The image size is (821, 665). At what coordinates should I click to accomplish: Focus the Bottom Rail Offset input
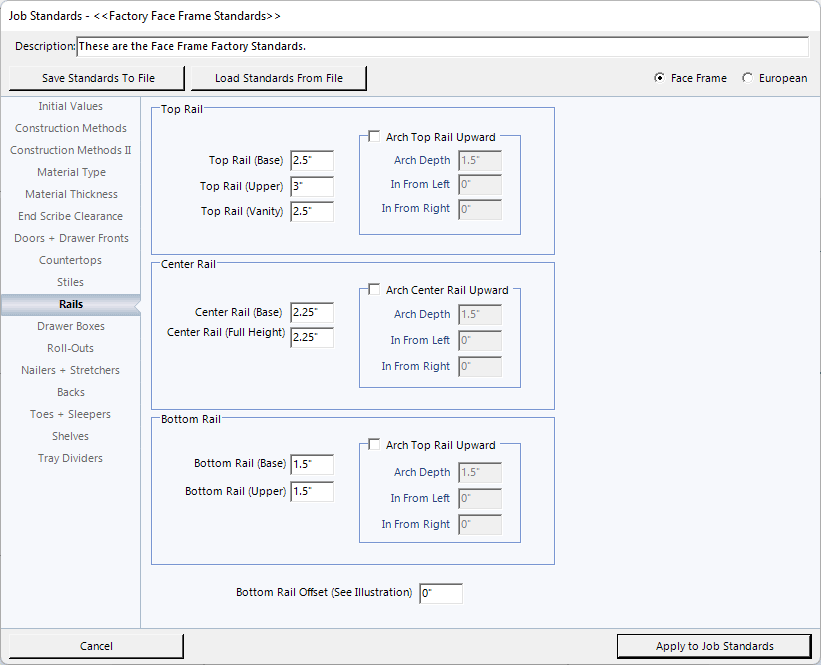440,593
